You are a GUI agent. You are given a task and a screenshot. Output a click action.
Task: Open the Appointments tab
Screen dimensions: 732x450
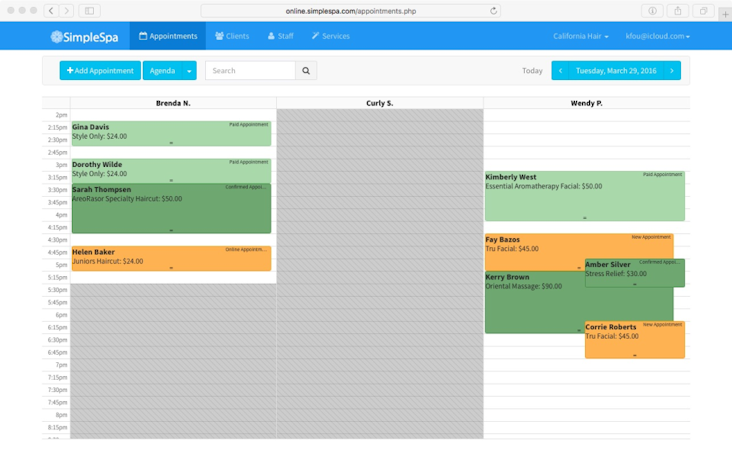tap(168, 36)
